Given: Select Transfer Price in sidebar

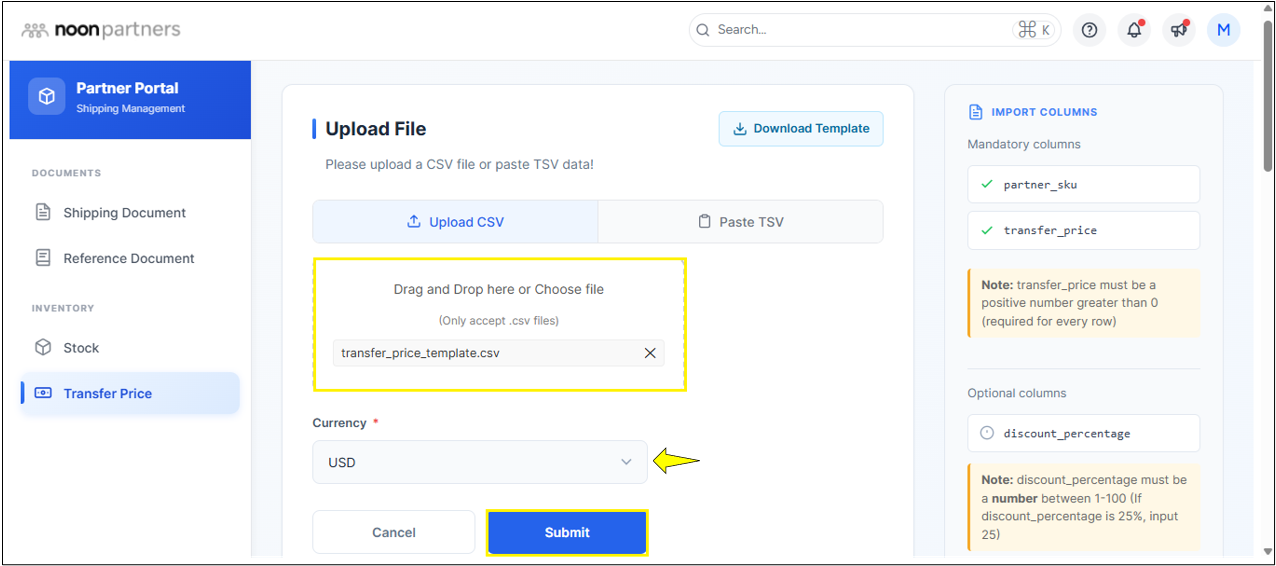Looking at the screenshot, I should click(x=107, y=393).
